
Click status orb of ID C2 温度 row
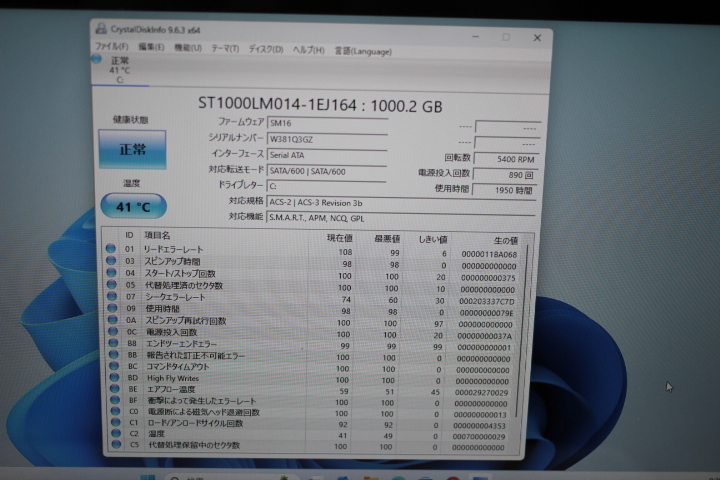pyautogui.click(x=116, y=433)
